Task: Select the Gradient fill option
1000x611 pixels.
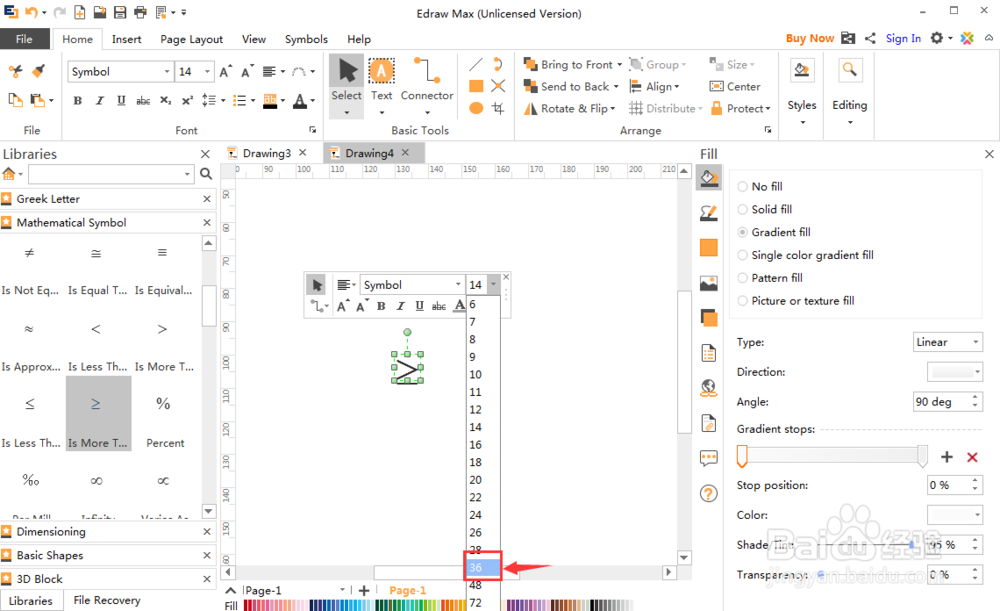Action: point(774,232)
